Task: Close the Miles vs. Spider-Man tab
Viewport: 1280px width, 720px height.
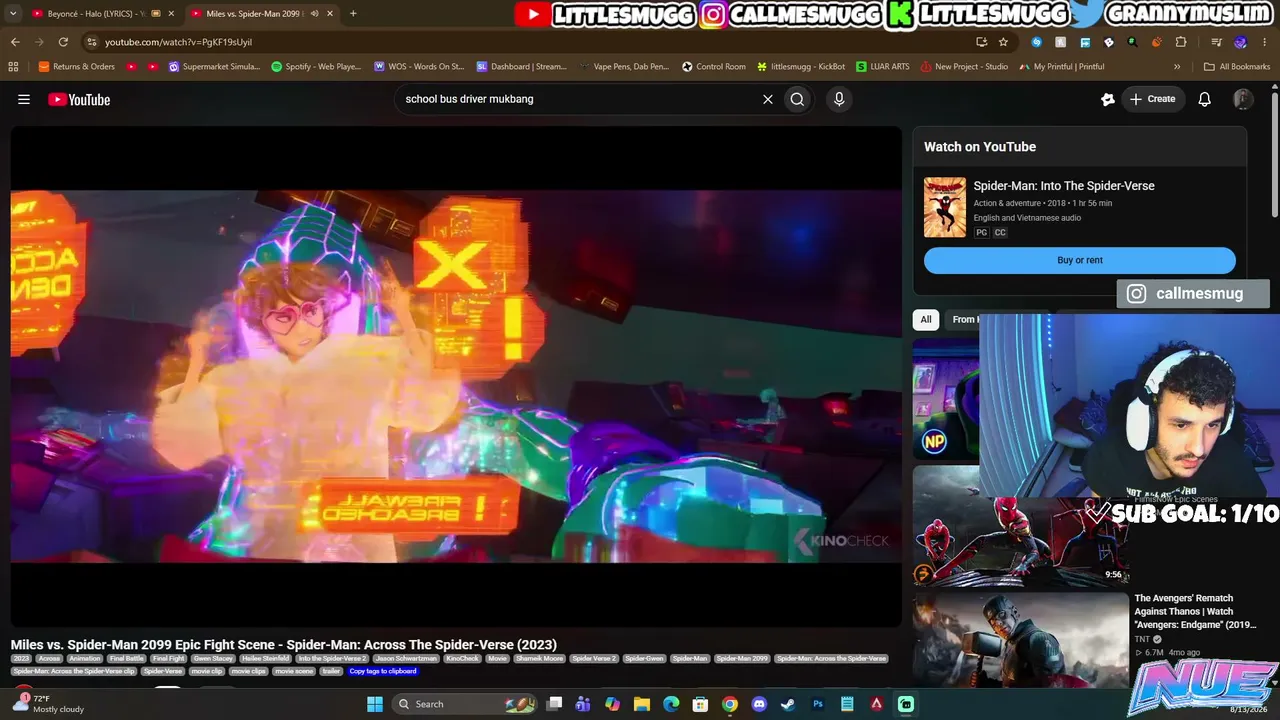Action: [329, 14]
